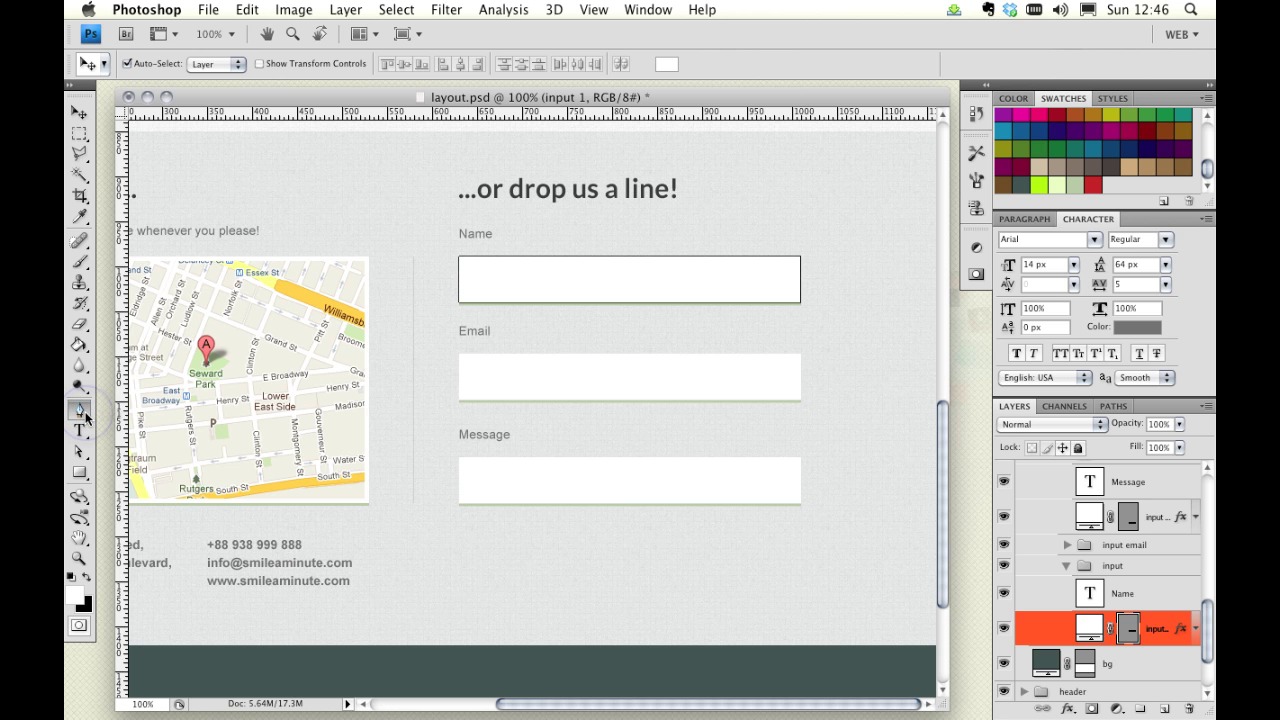Screen dimensions: 1280x720
Task: Expand the input email layer group
Action: (x=1067, y=545)
